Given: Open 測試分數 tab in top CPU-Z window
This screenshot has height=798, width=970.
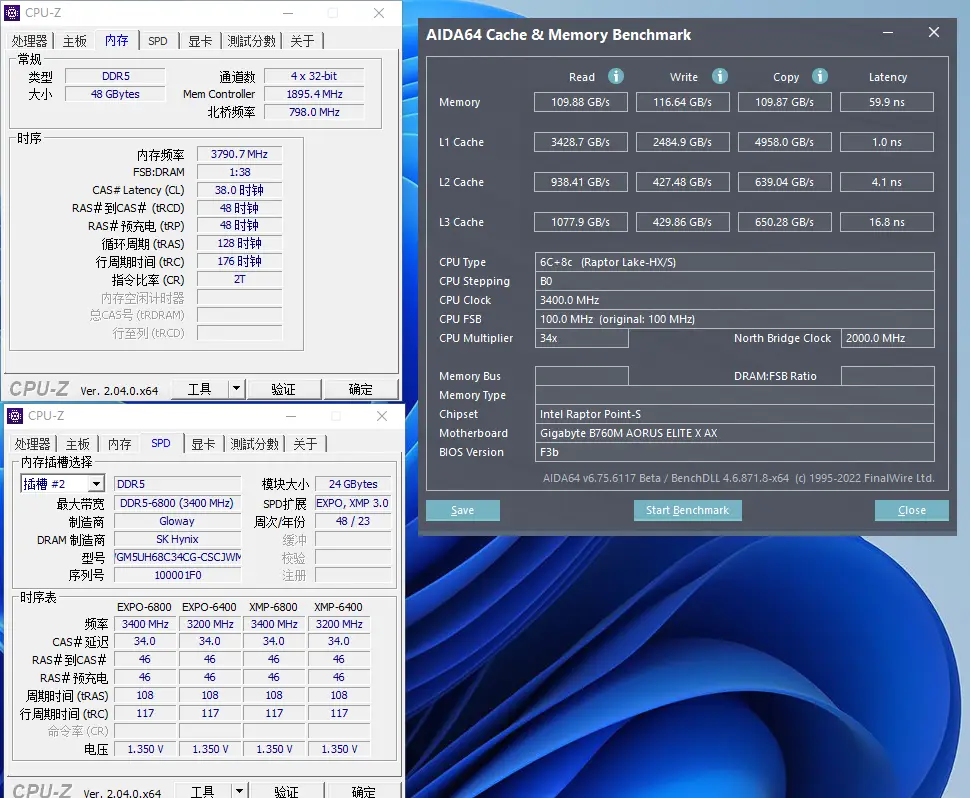Looking at the screenshot, I should (251, 41).
